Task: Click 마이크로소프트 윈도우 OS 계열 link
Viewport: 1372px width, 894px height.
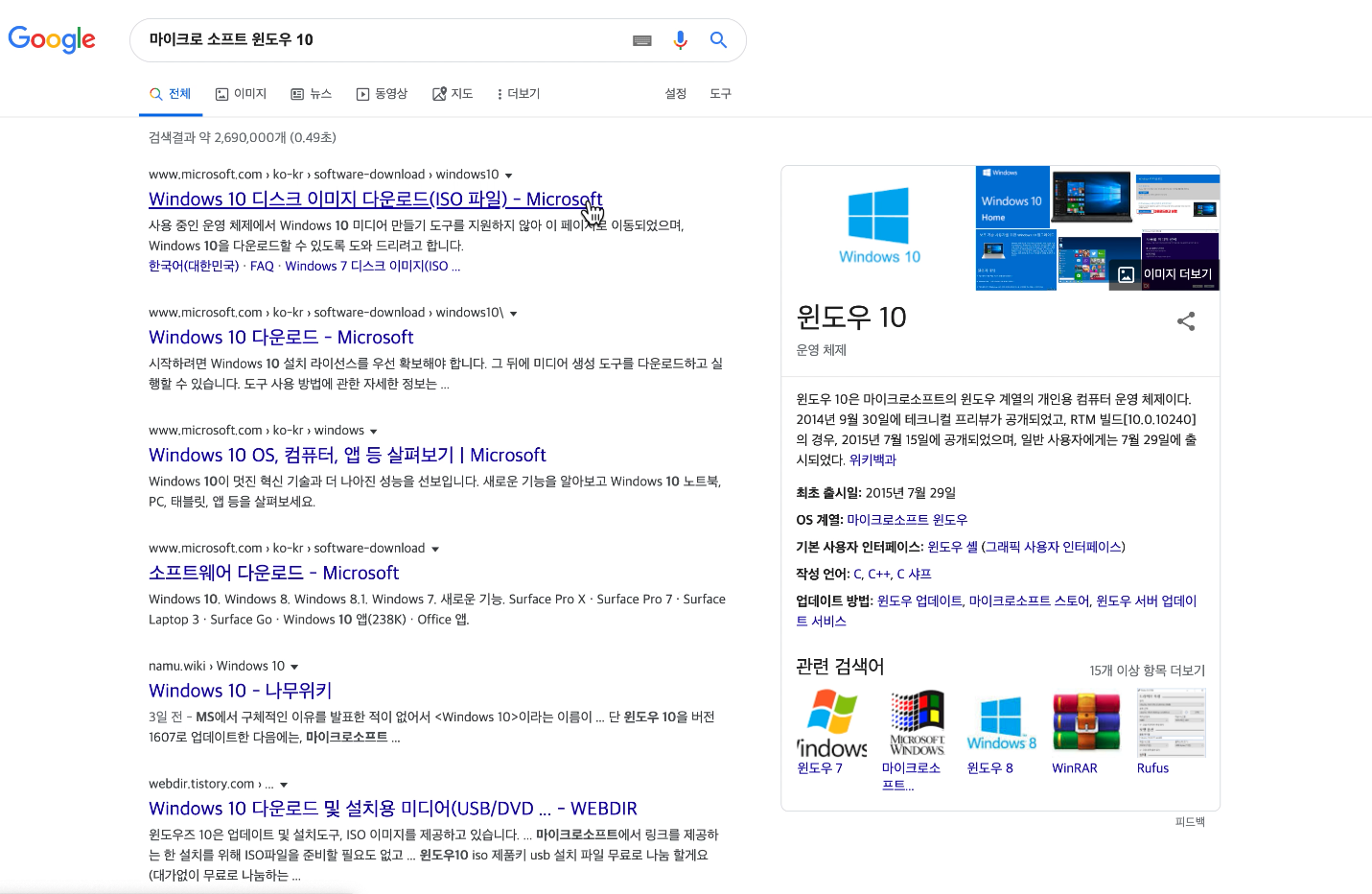Action: coord(907,520)
